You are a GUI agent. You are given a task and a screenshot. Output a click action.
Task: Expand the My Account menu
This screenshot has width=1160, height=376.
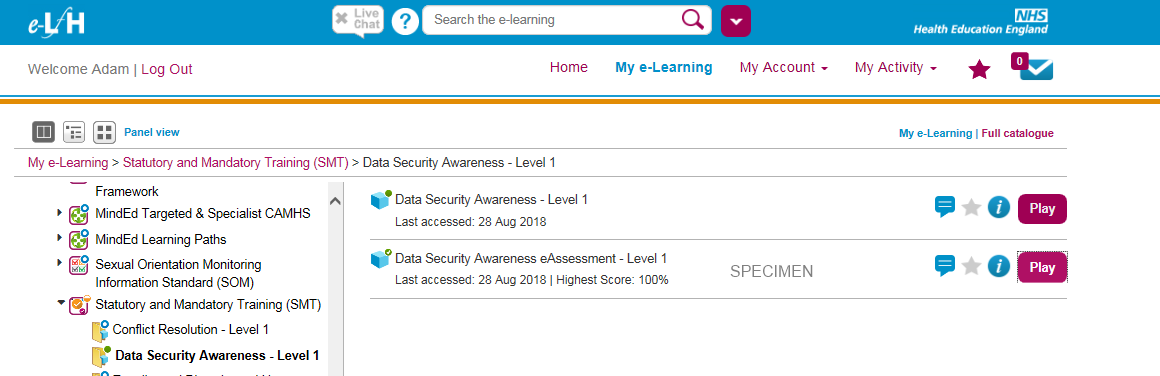pos(783,67)
